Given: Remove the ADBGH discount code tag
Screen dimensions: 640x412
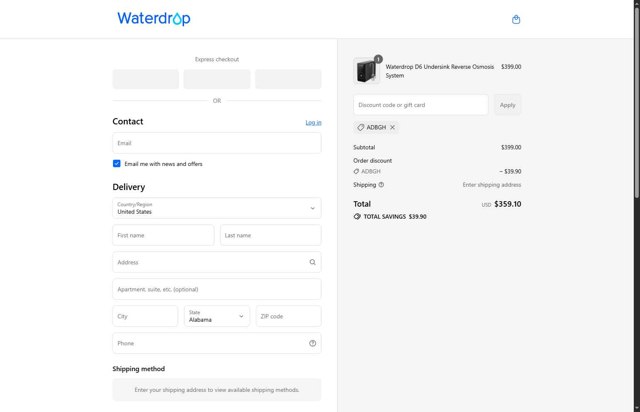Looking at the screenshot, I should 392,127.
